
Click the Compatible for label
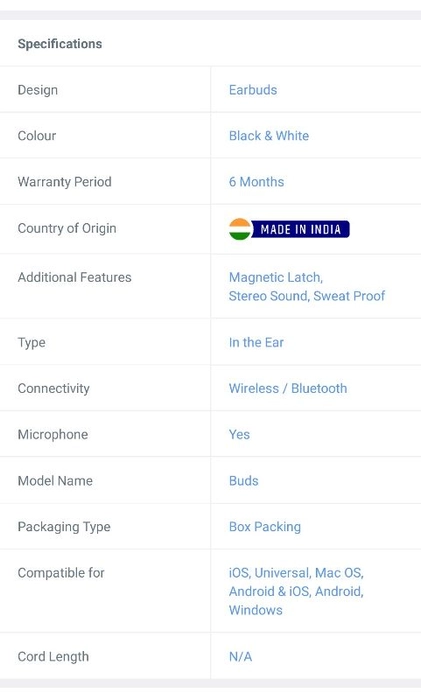pyautogui.click(x=61, y=573)
